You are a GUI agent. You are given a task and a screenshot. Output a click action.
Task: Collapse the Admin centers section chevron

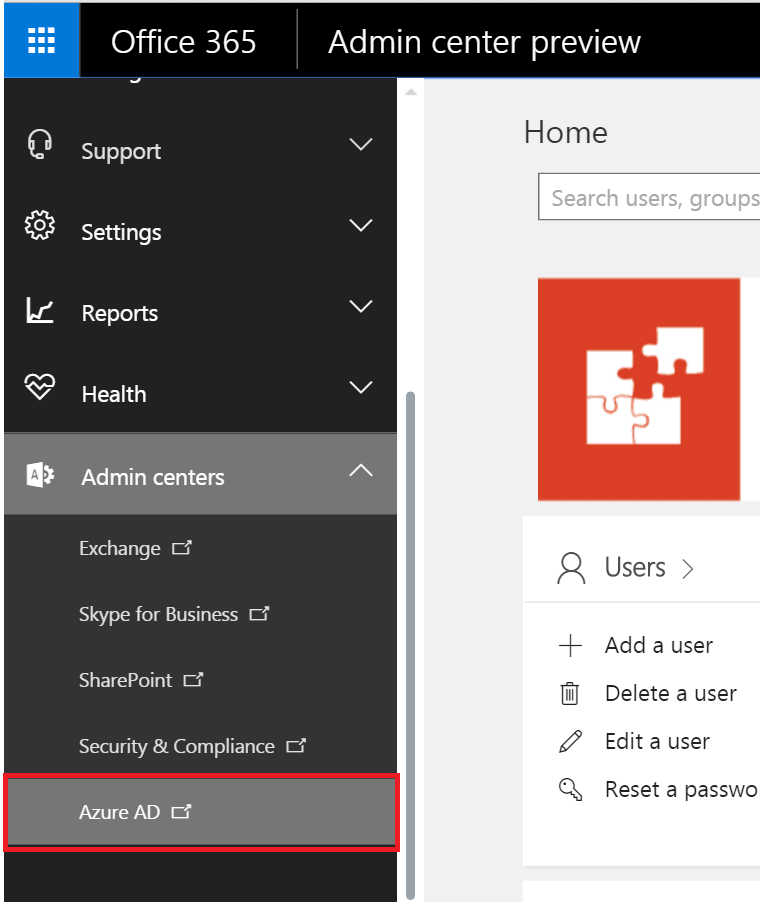[x=361, y=471]
